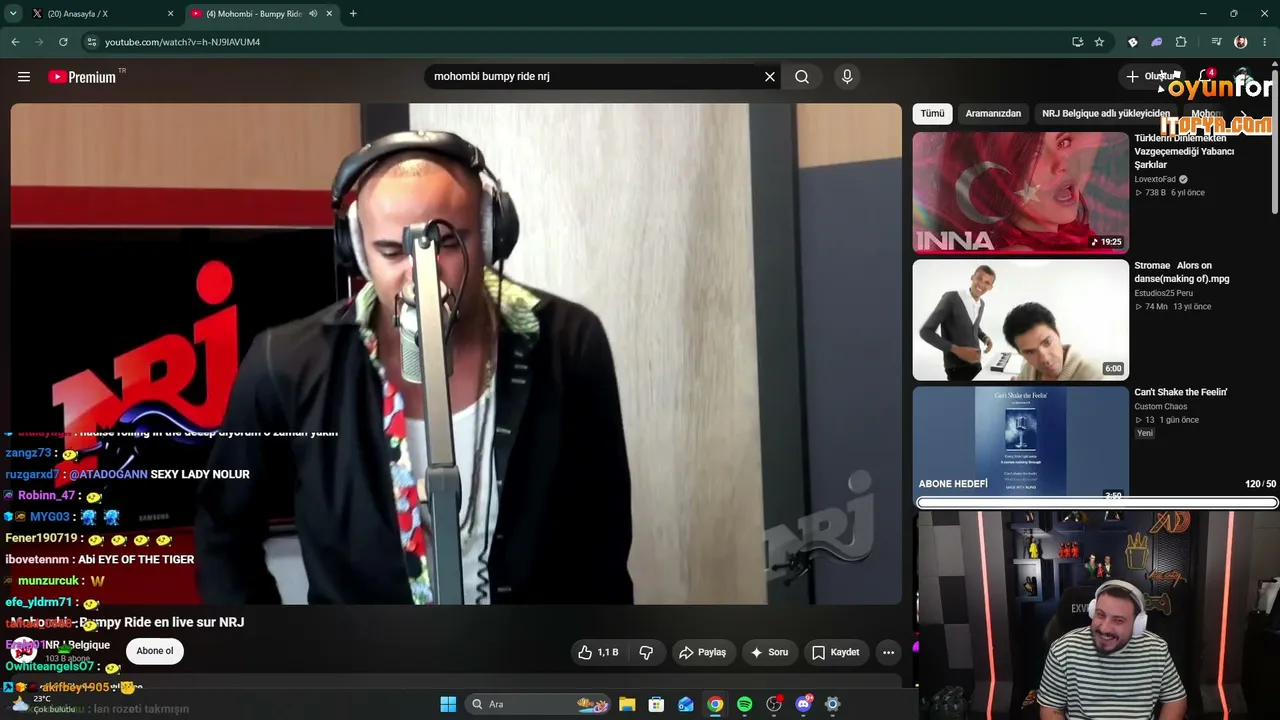Open Can't Shake the Feelin' title link
Image resolution: width=1280 pixels, height=720 pixels.
point(1180,392)
